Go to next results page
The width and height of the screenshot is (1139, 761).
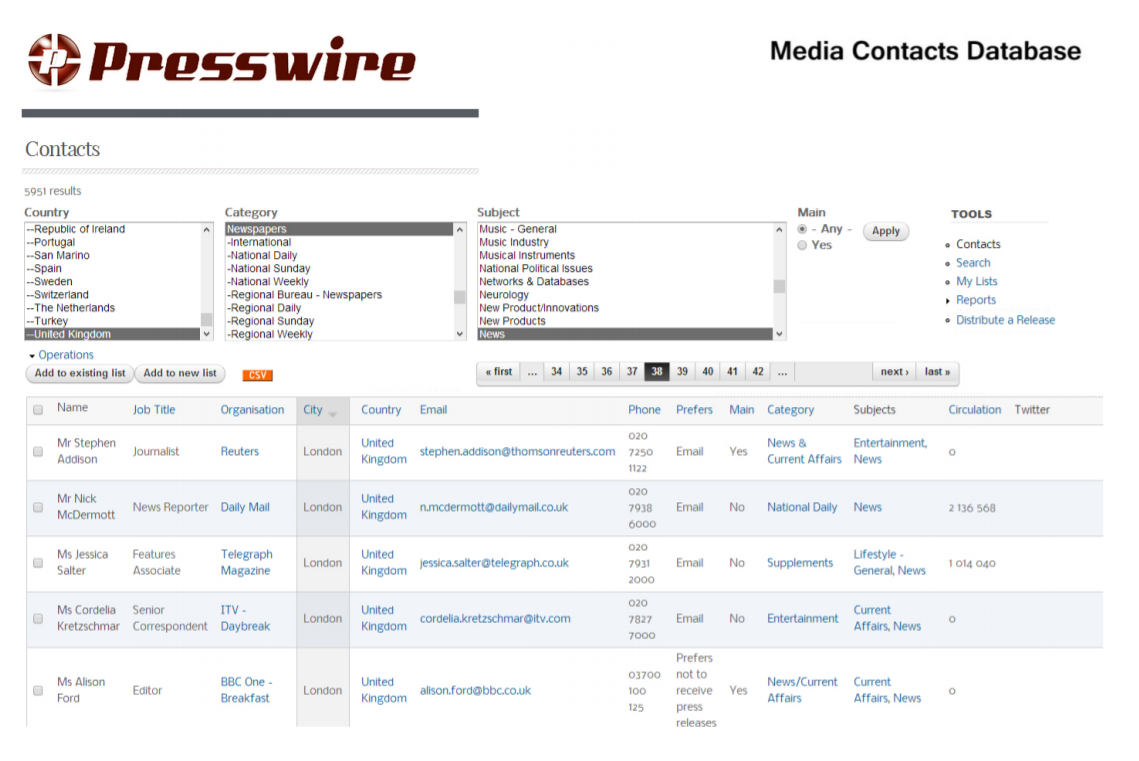tap(894, 372)
